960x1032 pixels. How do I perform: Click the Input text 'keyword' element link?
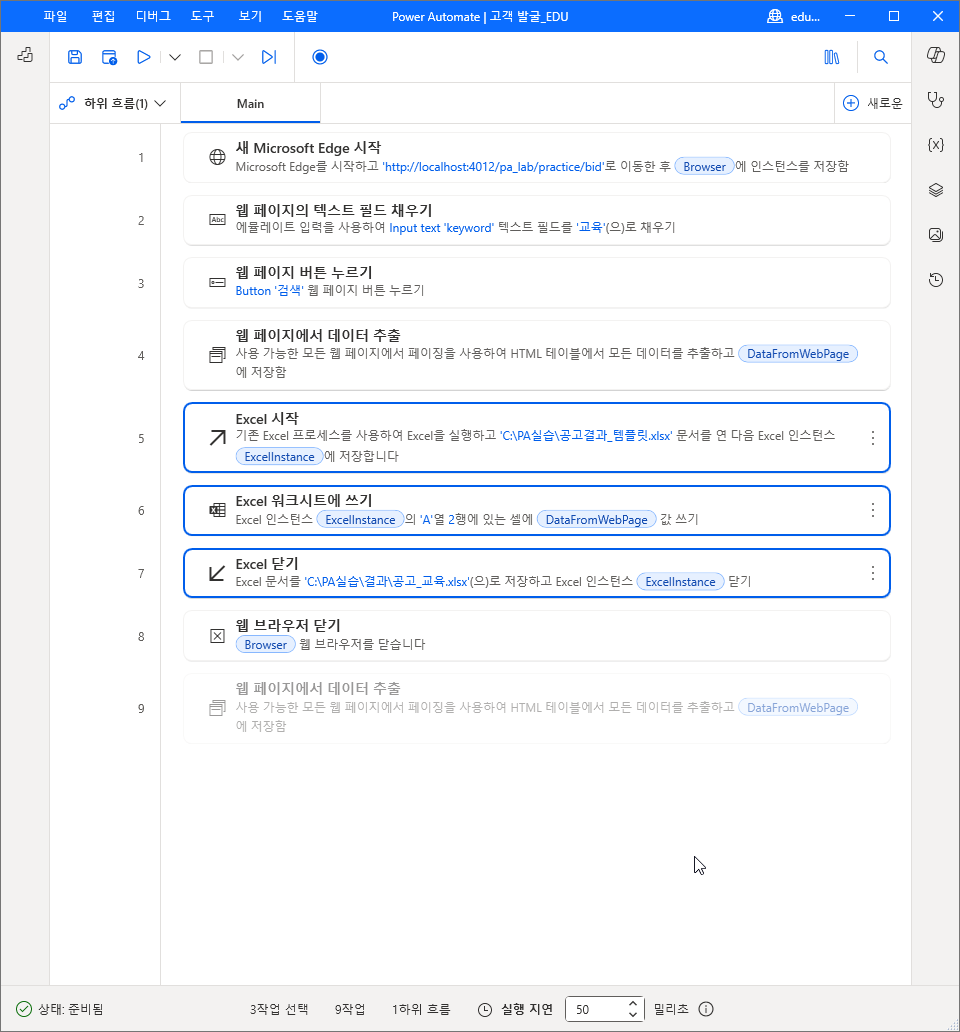coord(441,228)
